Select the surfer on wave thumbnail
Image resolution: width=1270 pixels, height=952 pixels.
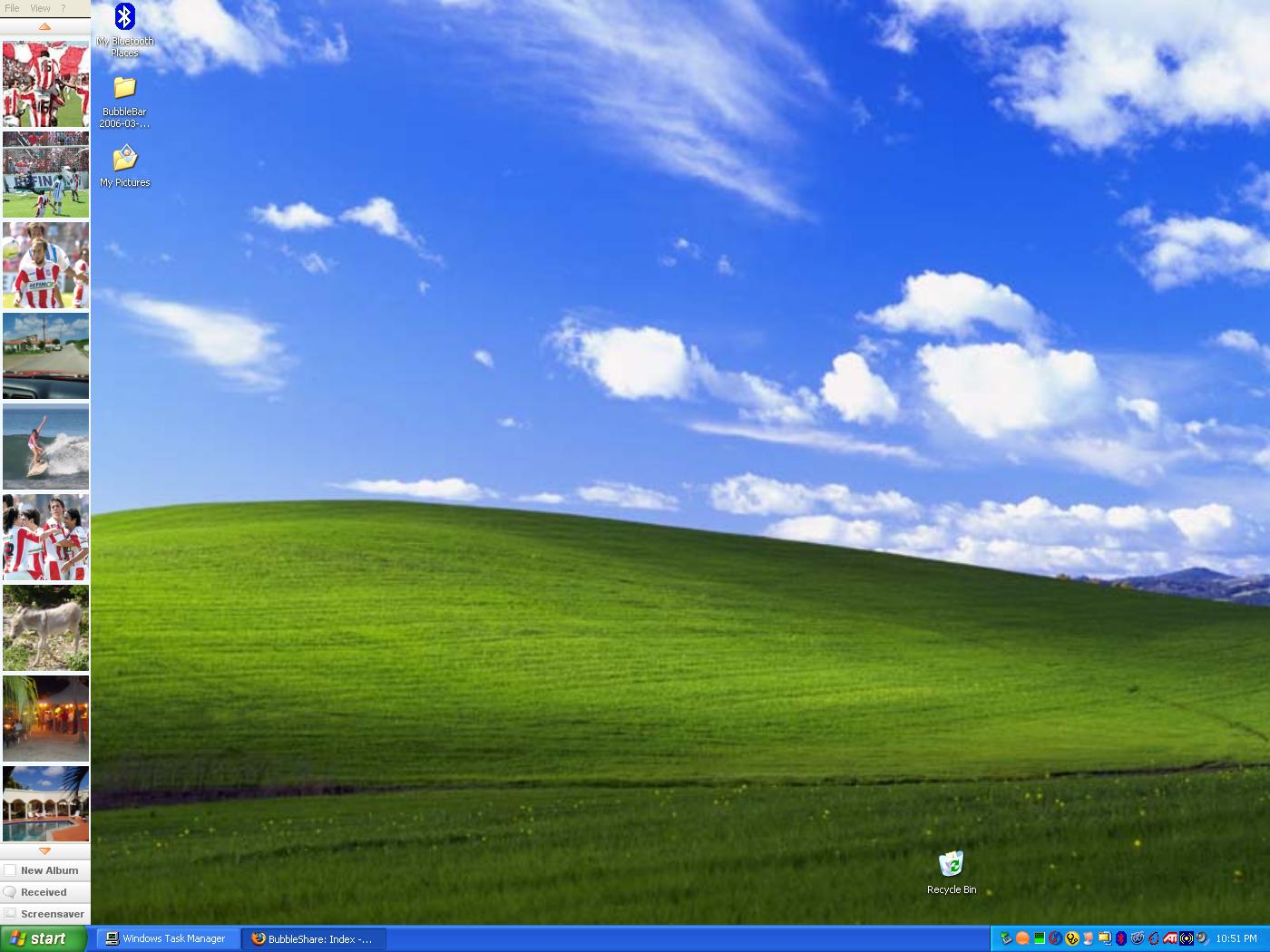point(46,446)
